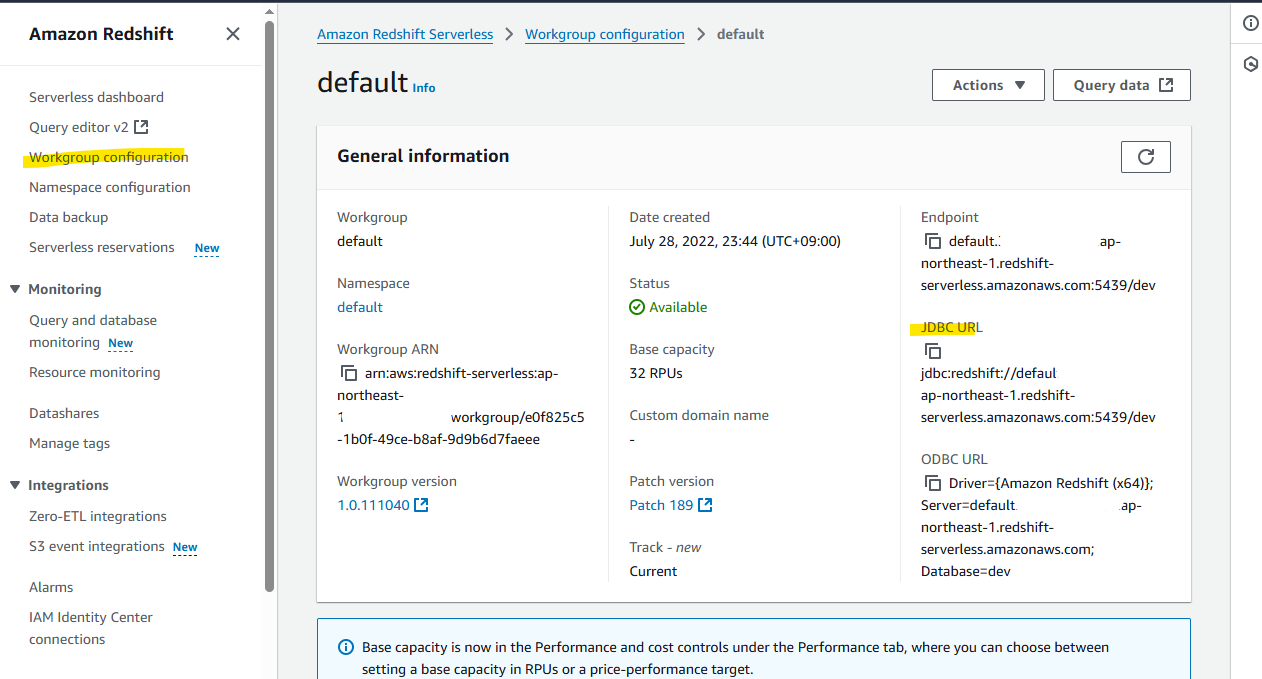Click the external link icon beside Query editor v2

coord(141,127)
